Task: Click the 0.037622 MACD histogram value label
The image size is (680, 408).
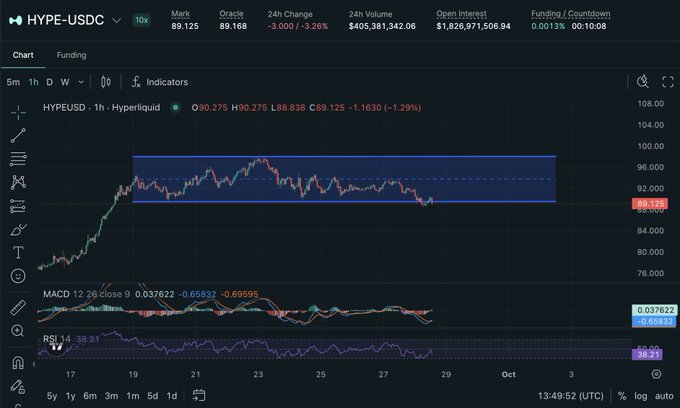Action: coord(655,310)
